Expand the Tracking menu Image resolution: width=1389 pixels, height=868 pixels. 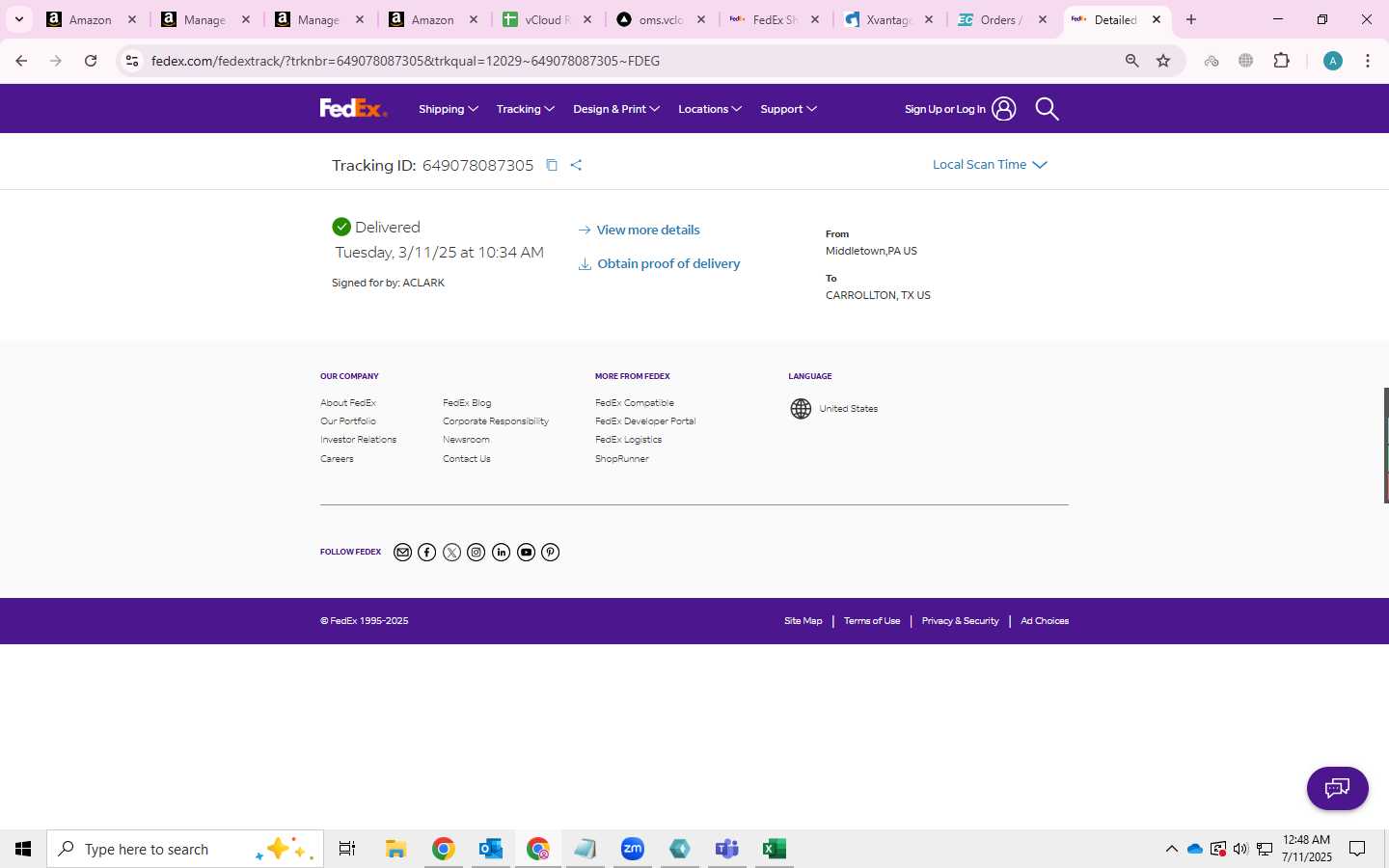[526, 109]
